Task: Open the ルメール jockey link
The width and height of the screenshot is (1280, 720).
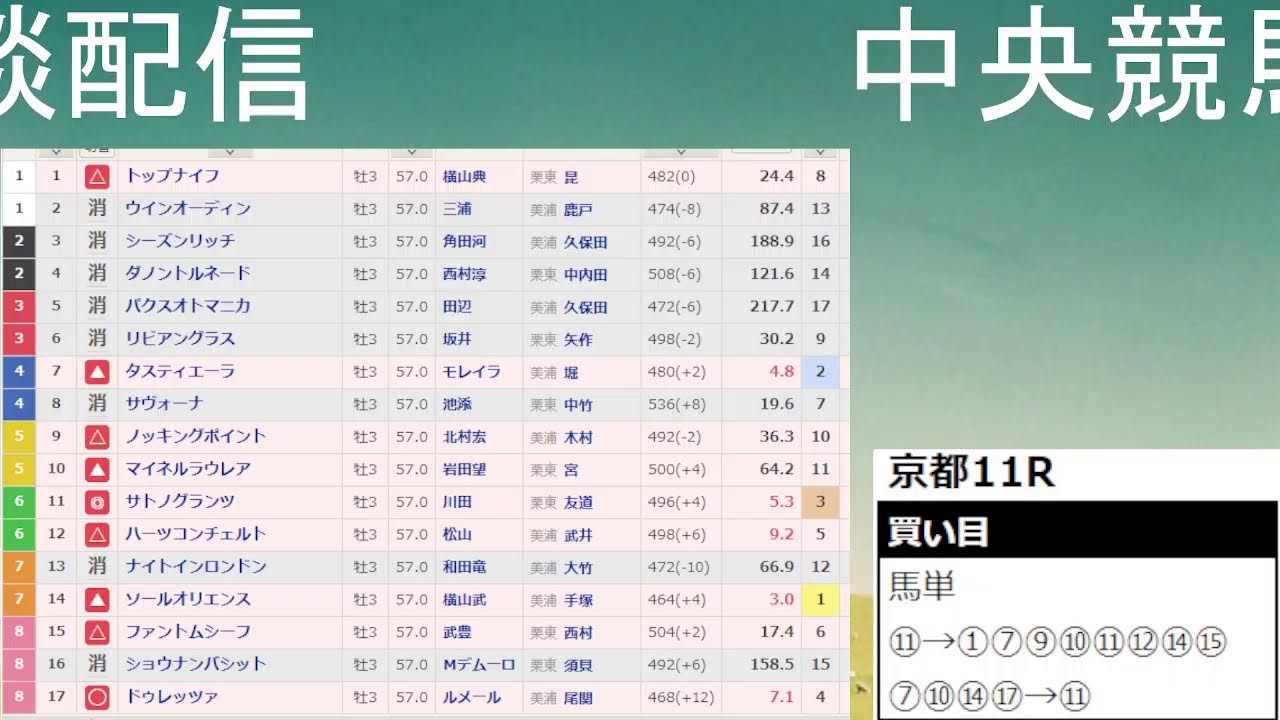Action: (473, 697)
